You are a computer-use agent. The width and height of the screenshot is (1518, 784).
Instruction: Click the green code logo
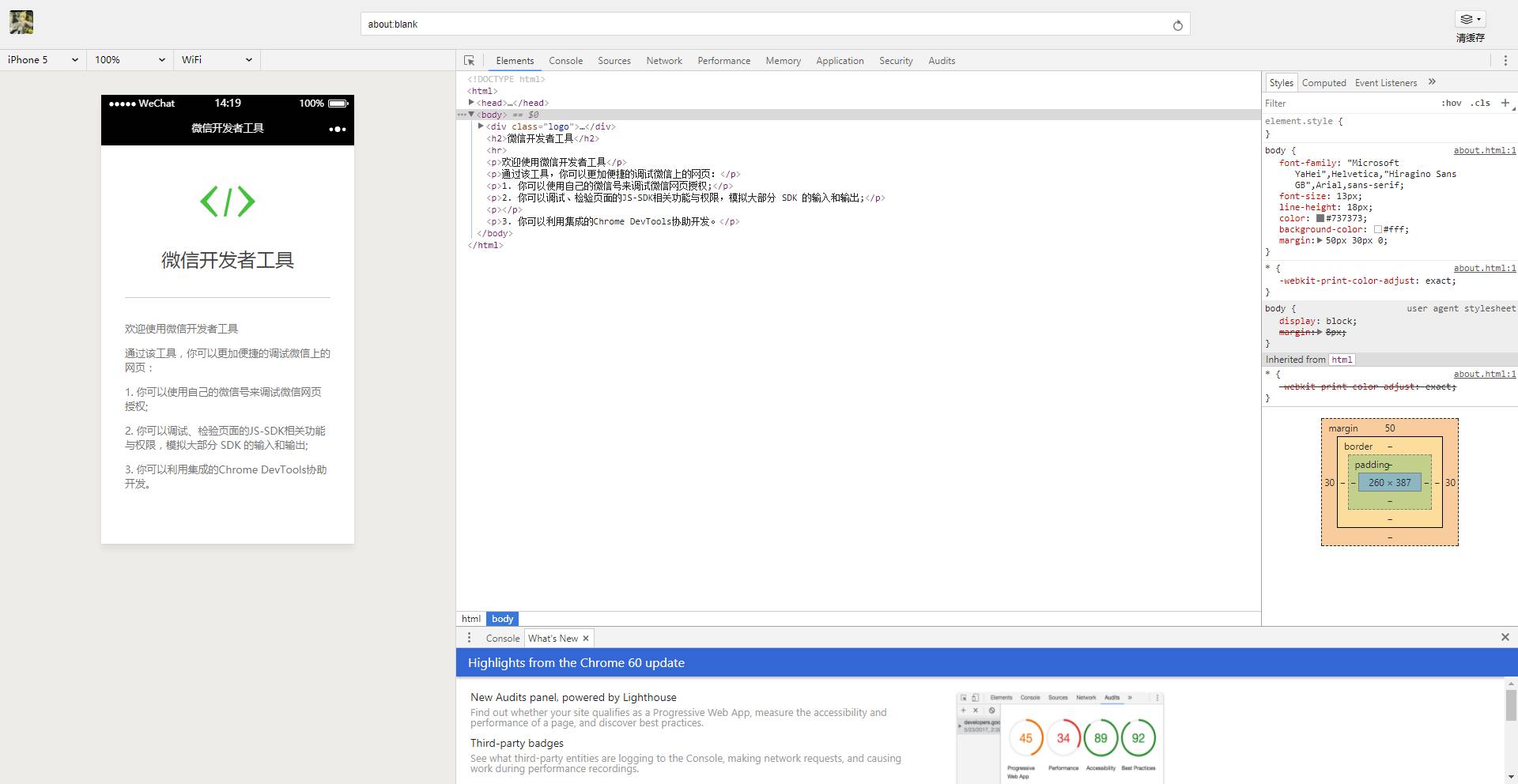pyautogui.click(x=228, y=202)
